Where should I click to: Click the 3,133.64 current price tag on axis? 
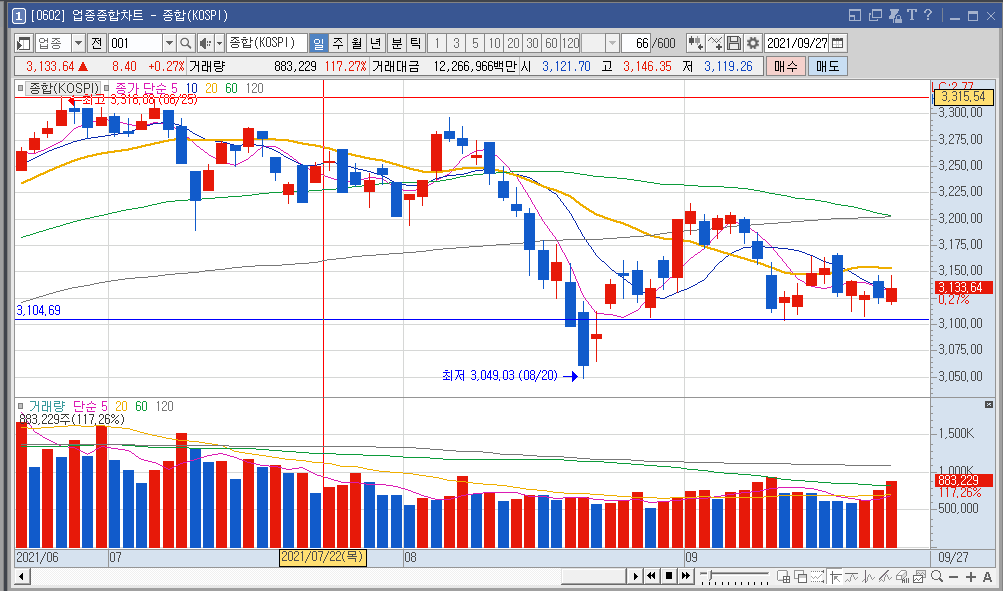click(964, 288)
